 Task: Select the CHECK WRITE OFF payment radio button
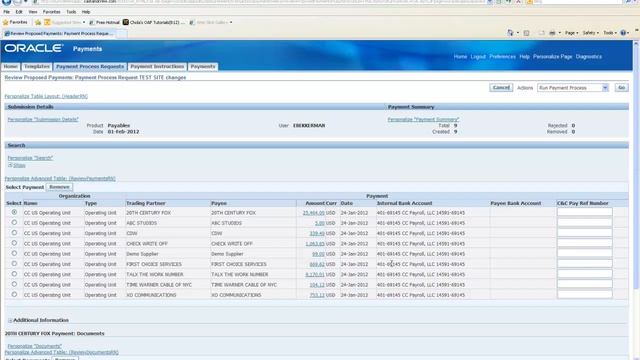click(14, 243)
